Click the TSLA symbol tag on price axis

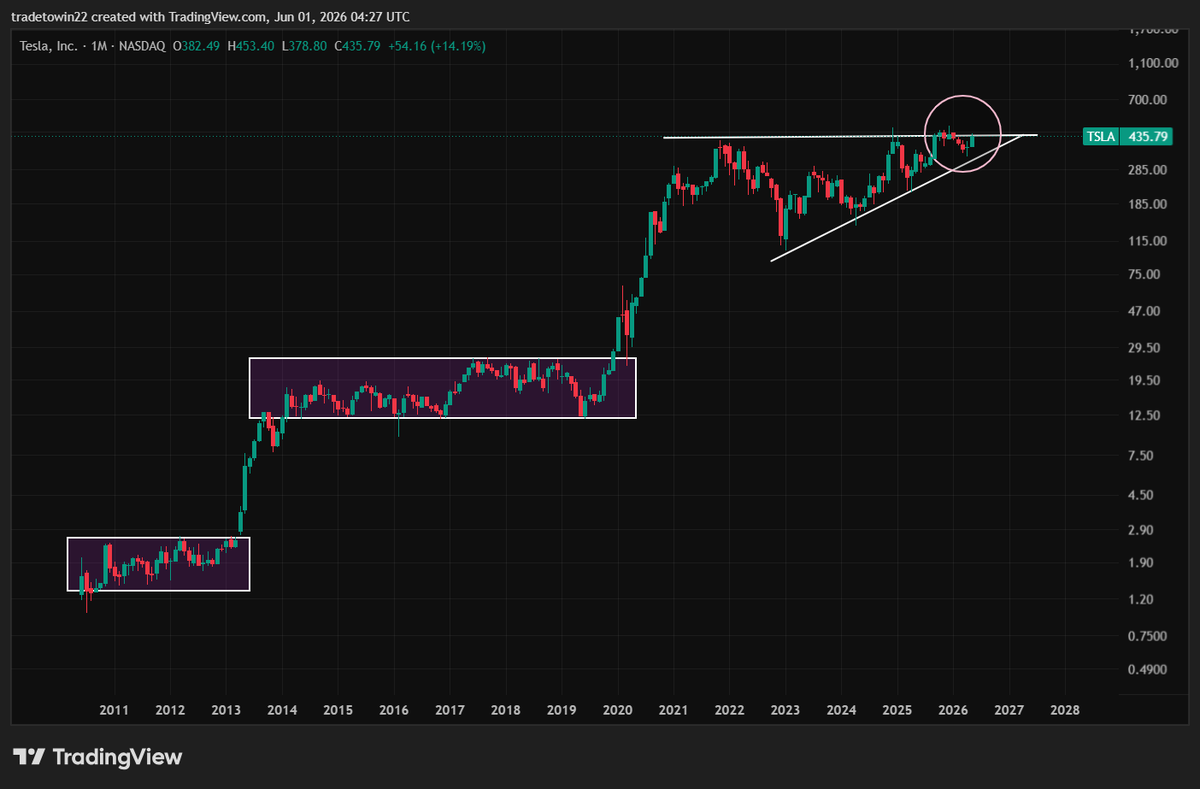click(1102, 136)
